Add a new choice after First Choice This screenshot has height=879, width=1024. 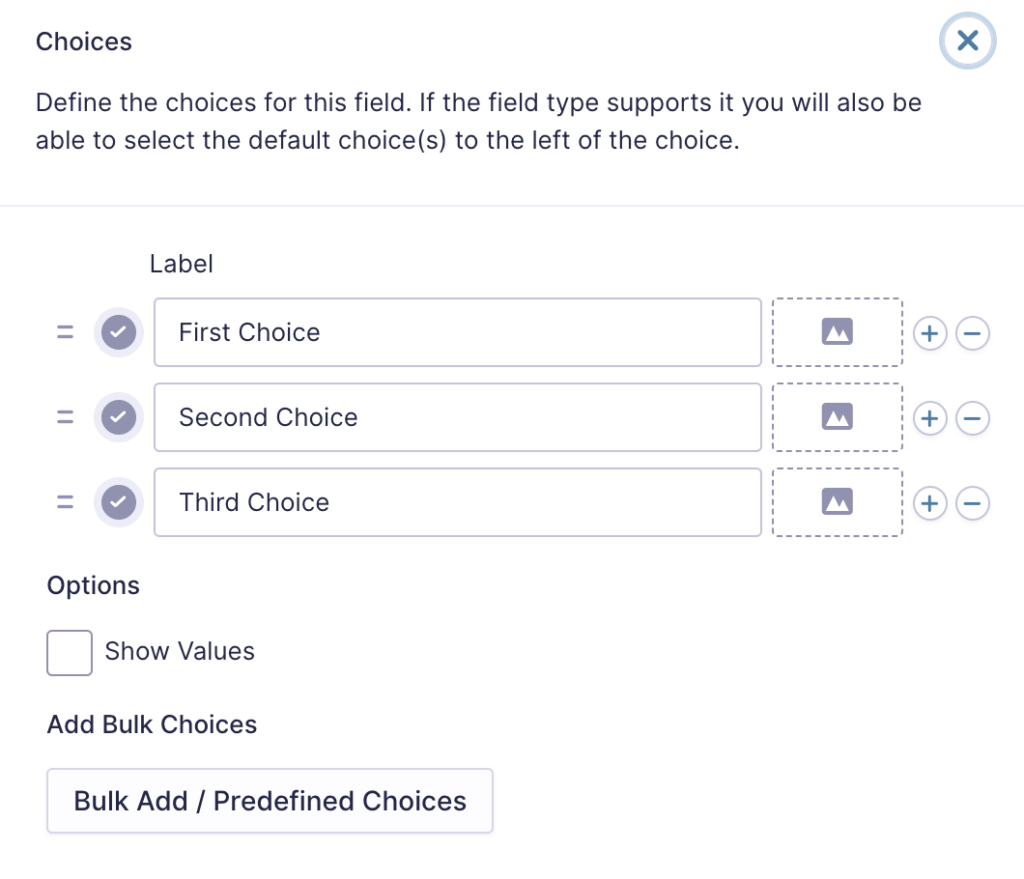[930, 333]
